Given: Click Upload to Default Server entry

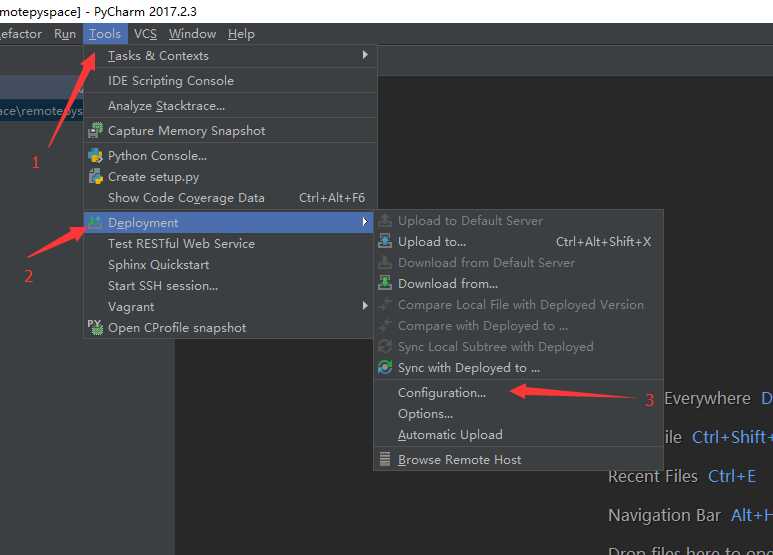Looking at the screenshot, I should point(518,221).
